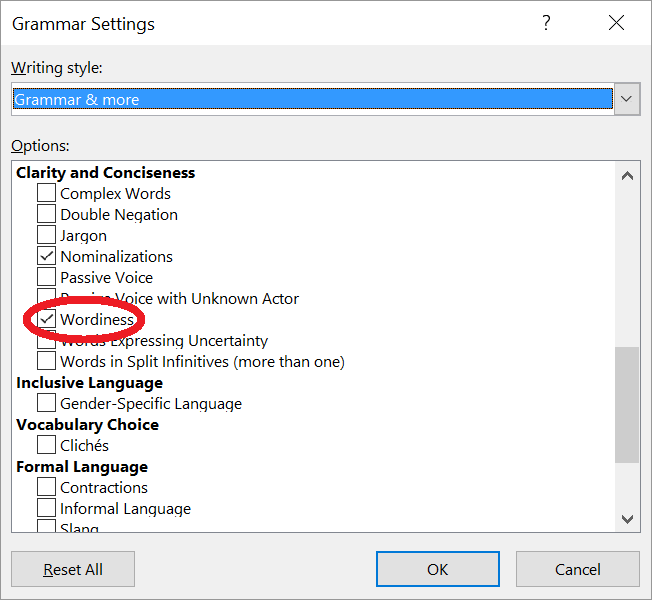This screenshot has width=652, height=600.
Task: Click the options list scroll up arrow
Action: click(627, 176)
